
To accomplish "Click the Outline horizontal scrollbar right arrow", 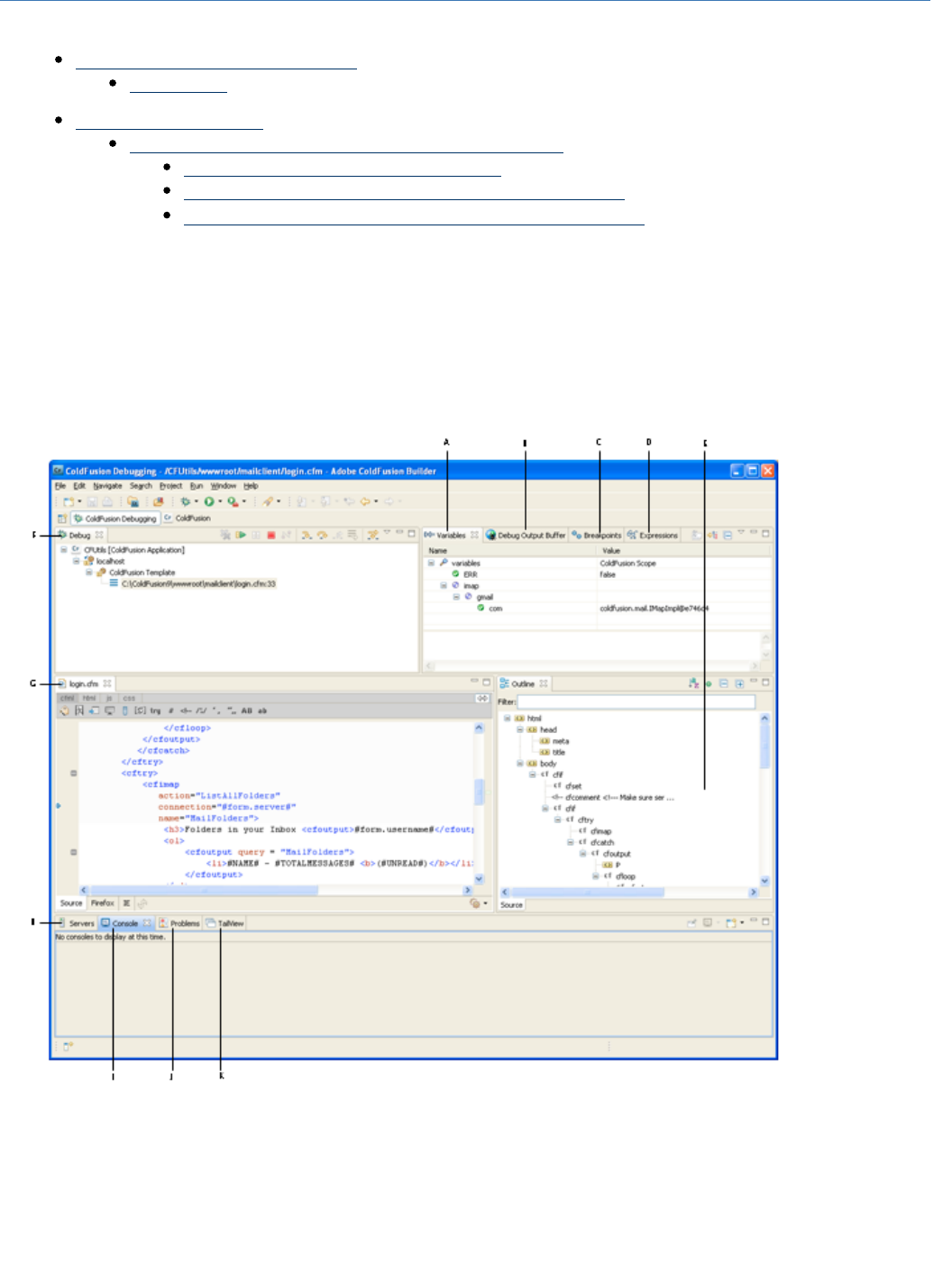I will pyautogui.click(x=754, y=892).
